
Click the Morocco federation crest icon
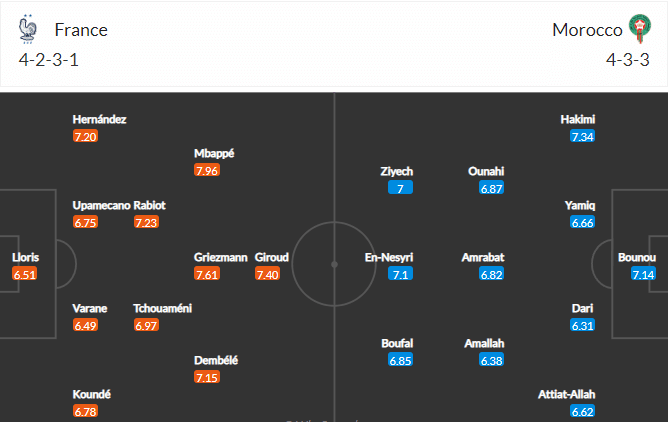pyautogui.click(x=640, y=29)
